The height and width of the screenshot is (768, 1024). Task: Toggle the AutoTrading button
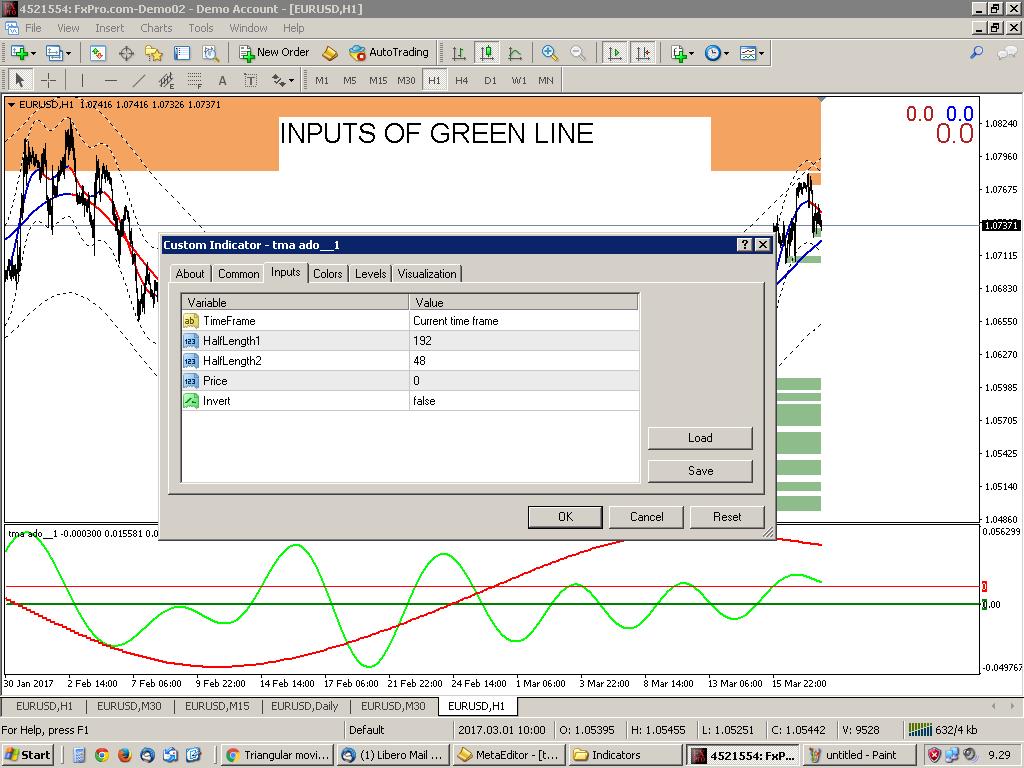tap(388, 53)
